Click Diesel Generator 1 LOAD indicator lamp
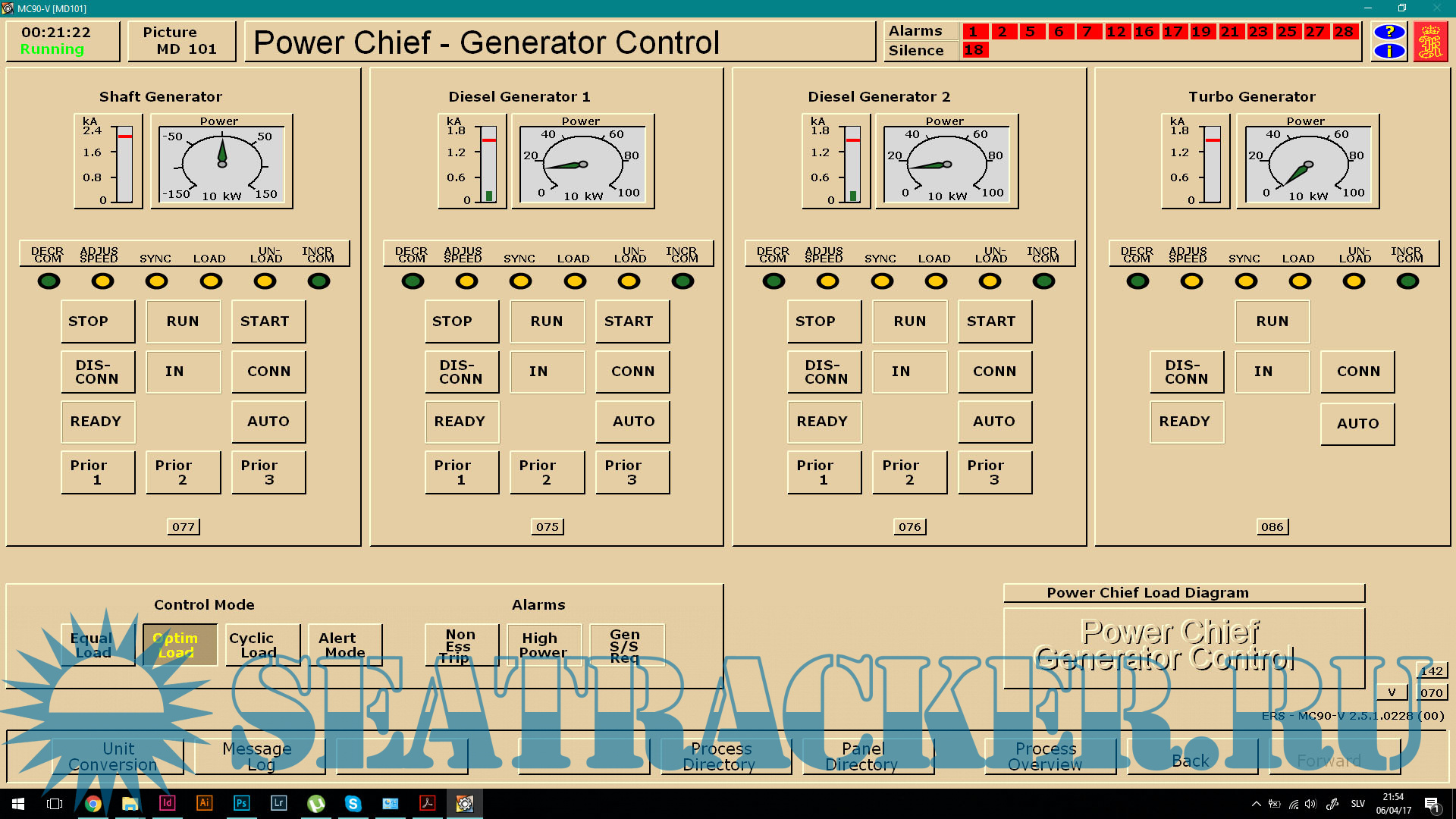This screenshot has height=819, width=1456. tap(574, 281)
